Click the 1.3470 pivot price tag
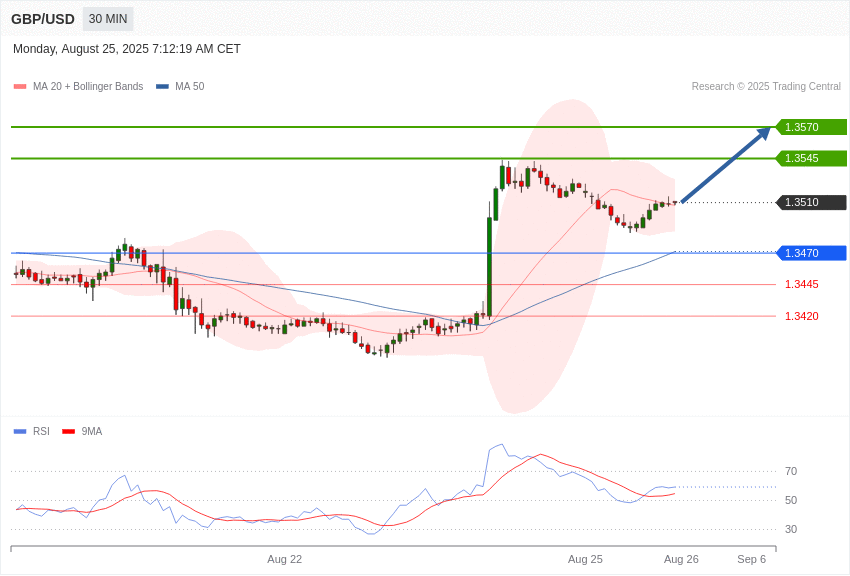Viewport: 850px width, 576px height. pos(812,253)
